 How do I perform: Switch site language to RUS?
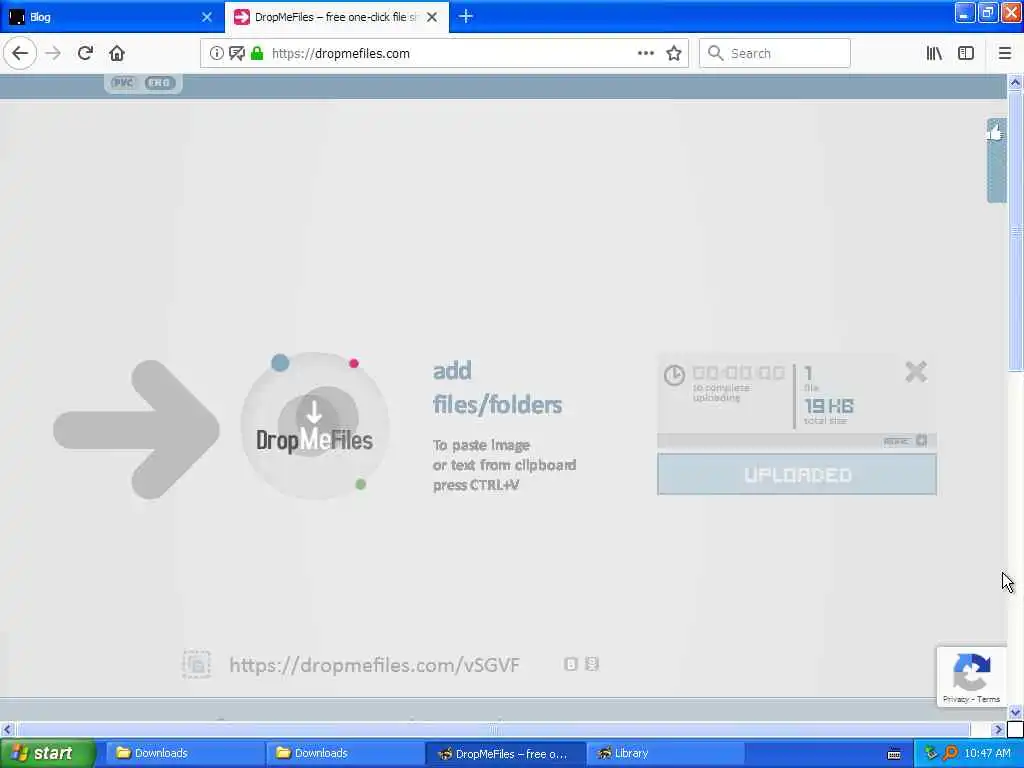(x=123, y=83)
